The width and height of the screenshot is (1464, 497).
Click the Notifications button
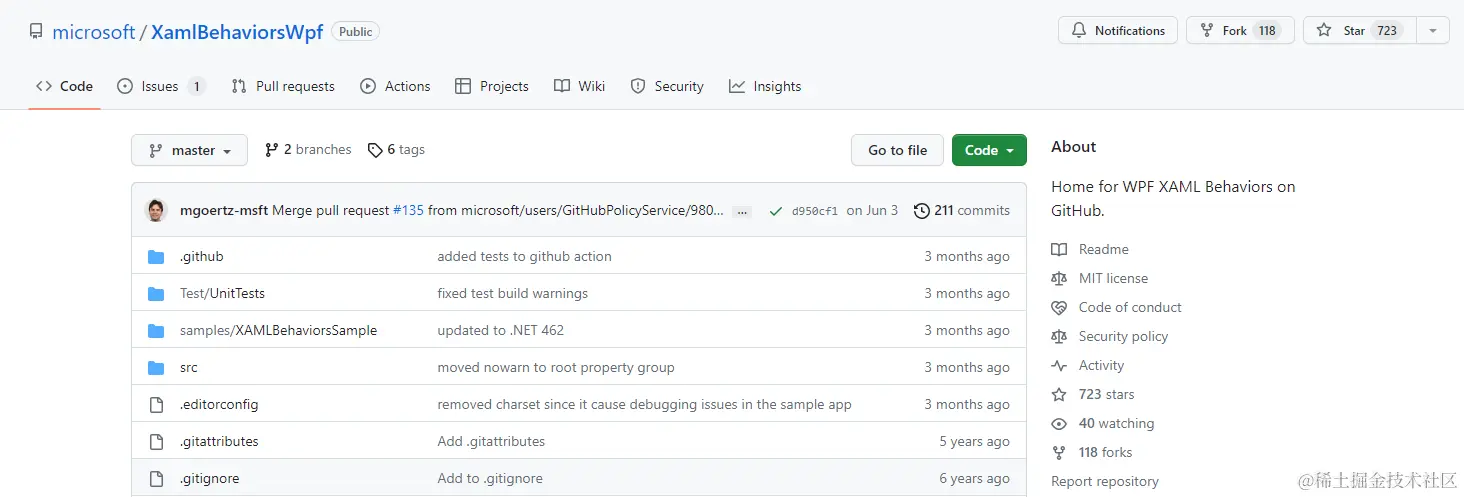click(x=1118, y=31)
